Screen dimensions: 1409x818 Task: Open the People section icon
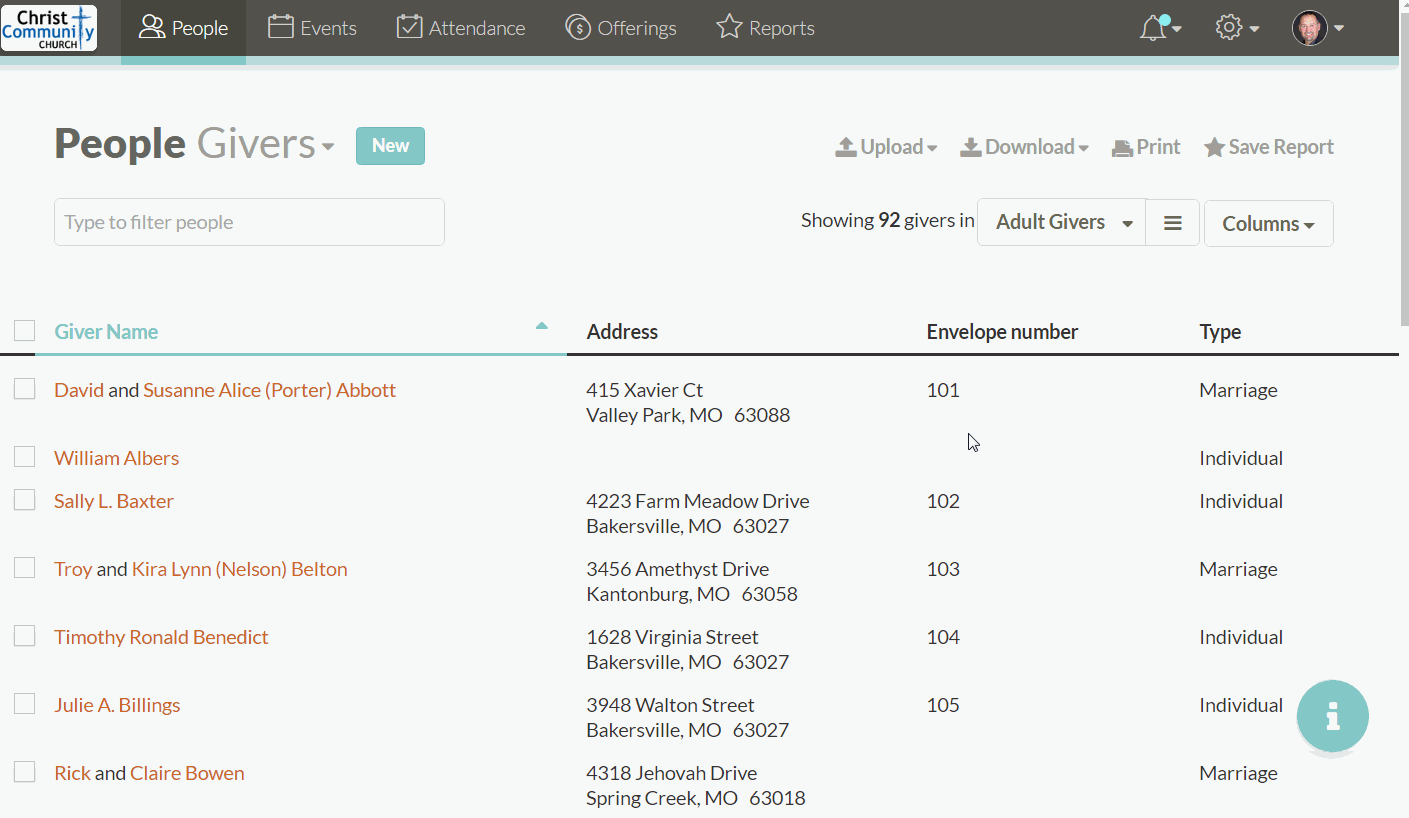coord(152,27)
